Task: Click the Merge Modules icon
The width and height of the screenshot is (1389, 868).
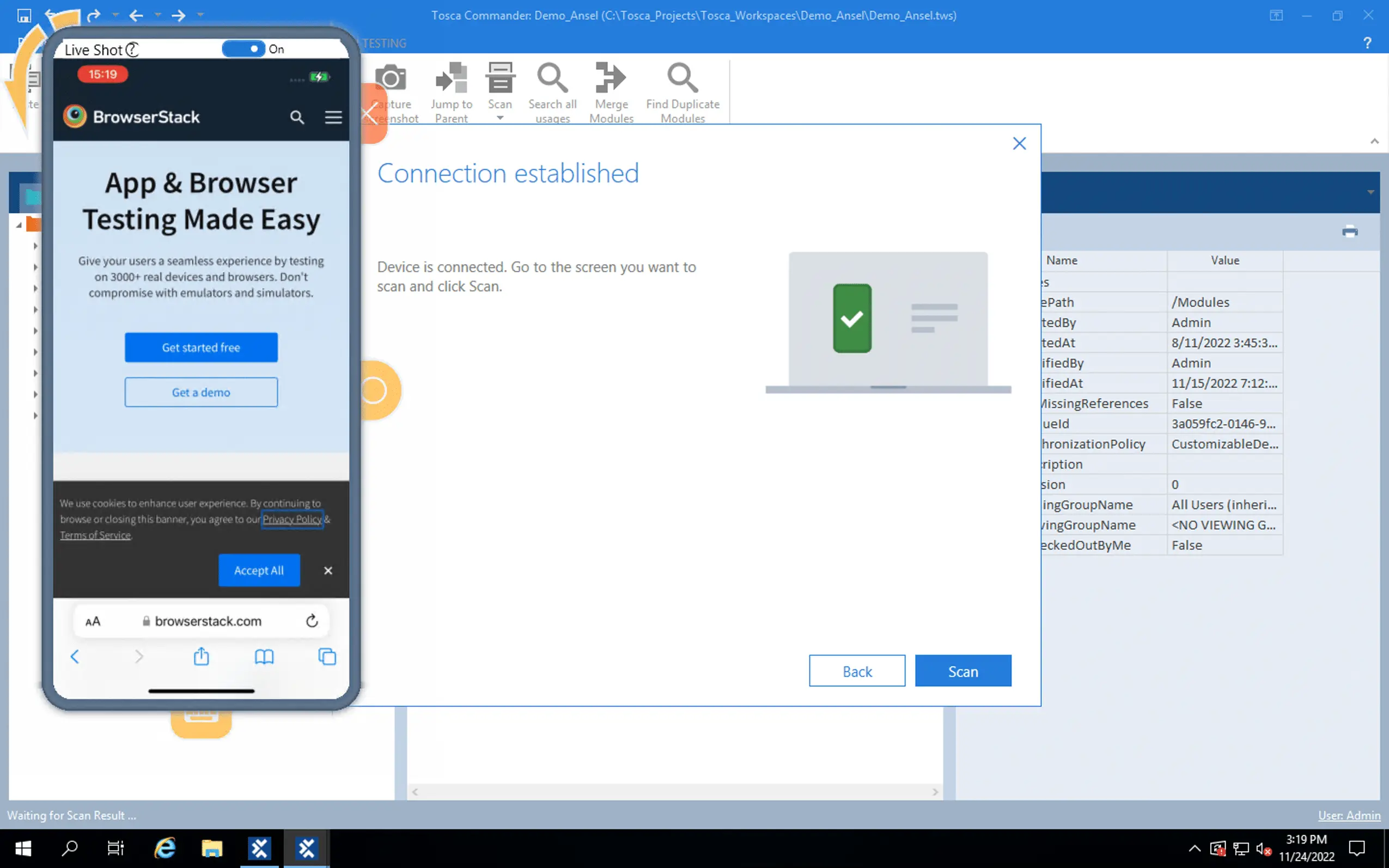Action: click(x=611, y=77)
